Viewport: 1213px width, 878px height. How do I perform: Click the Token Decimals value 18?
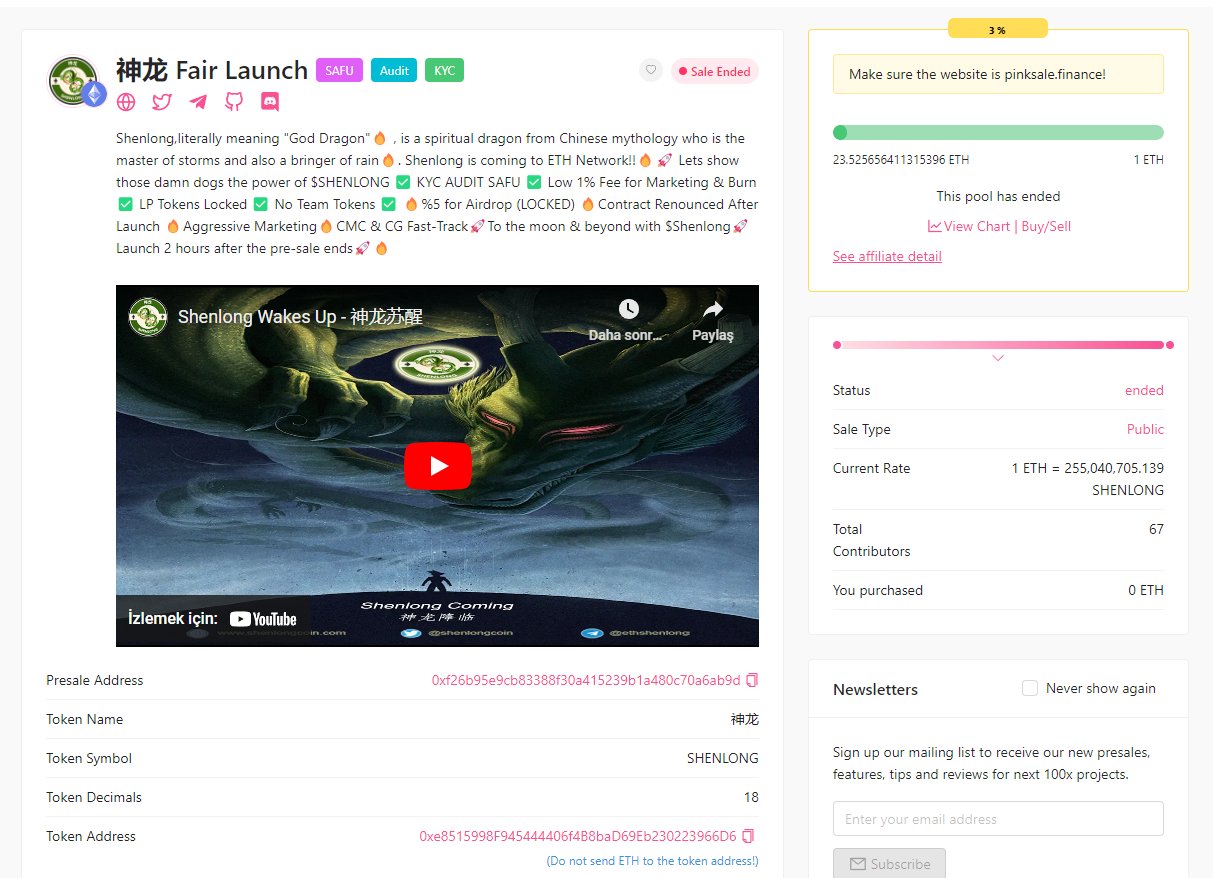[751, 797]
